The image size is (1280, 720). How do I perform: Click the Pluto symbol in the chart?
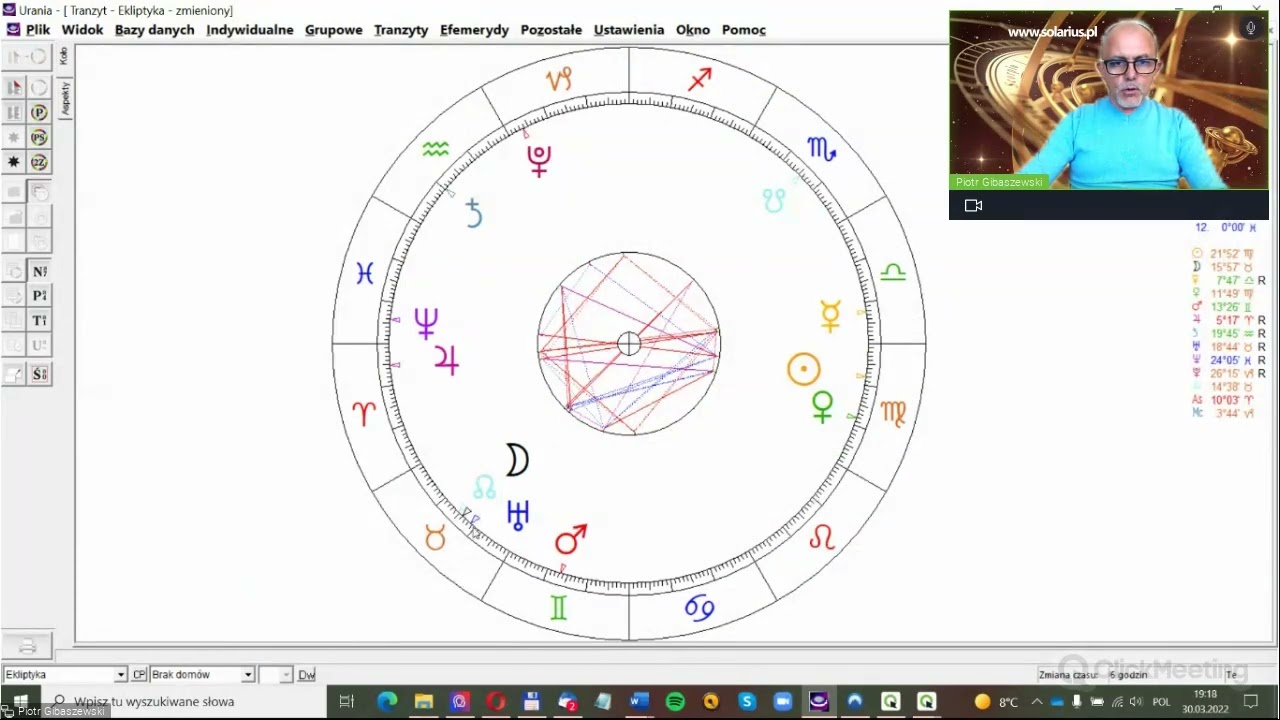539,161
